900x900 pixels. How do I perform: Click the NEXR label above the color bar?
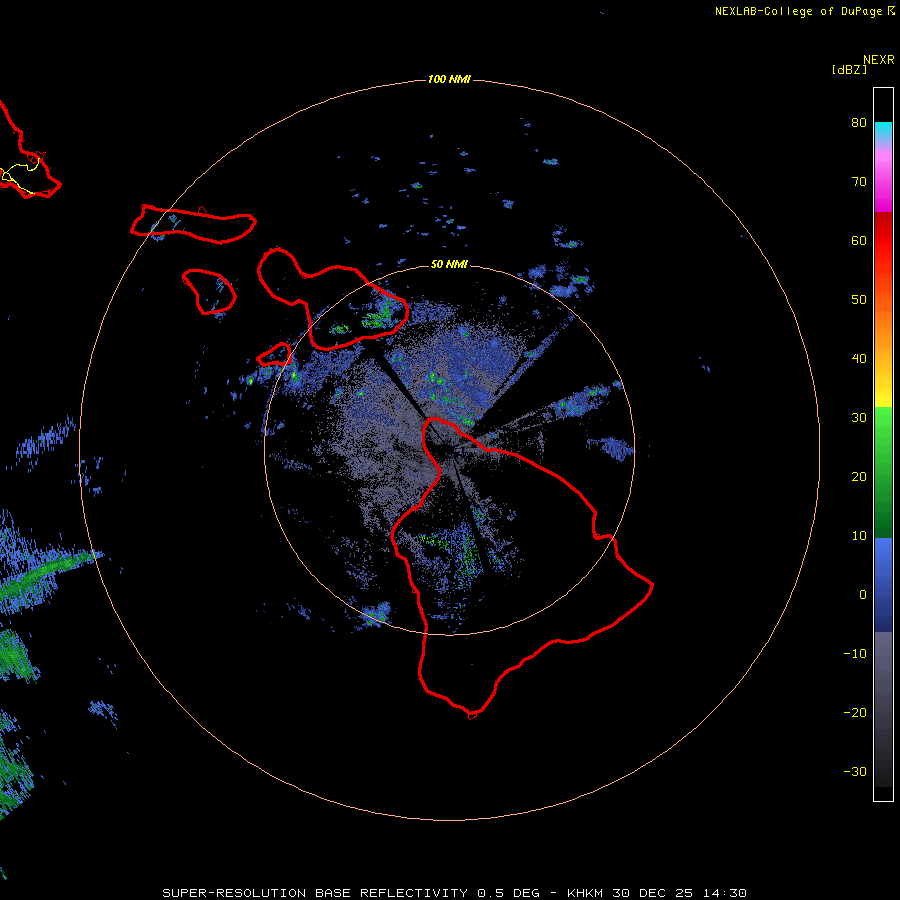pos(878,60)
